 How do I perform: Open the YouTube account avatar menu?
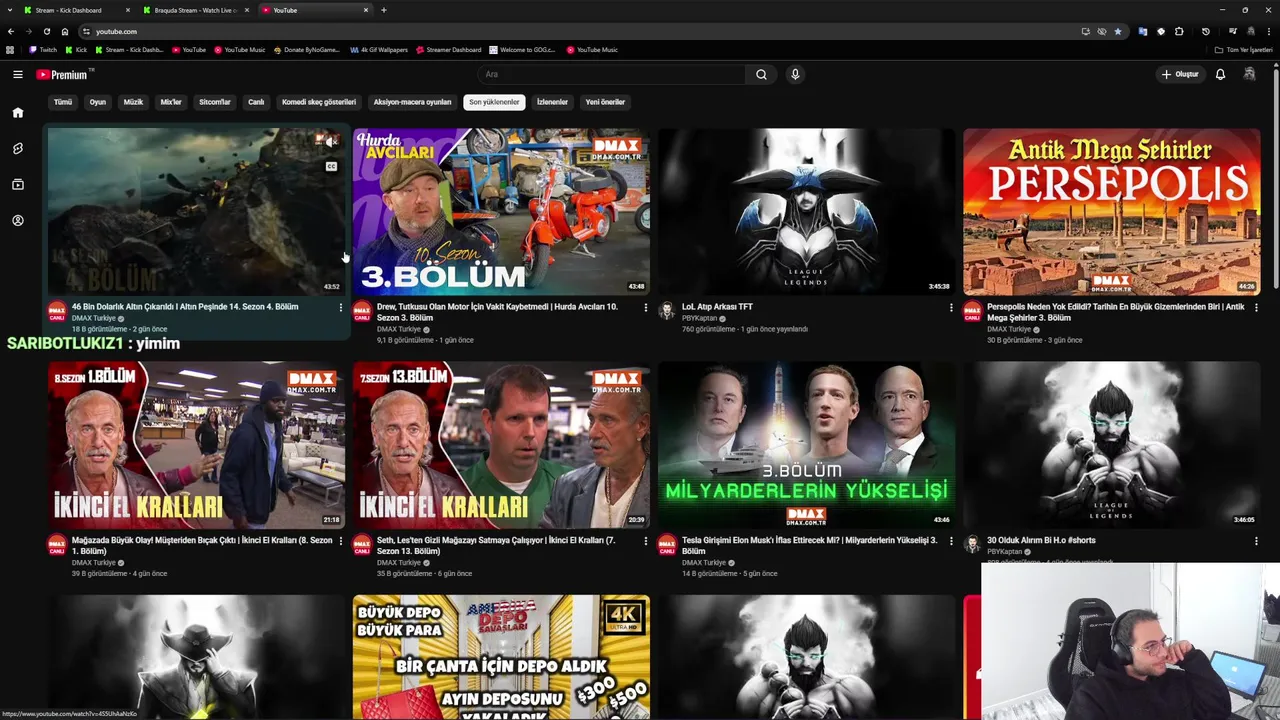[1249, 74]
